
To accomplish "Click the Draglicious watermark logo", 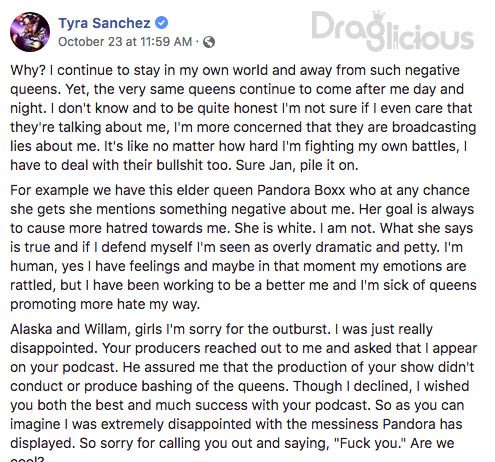I will (x=393, y=31).
